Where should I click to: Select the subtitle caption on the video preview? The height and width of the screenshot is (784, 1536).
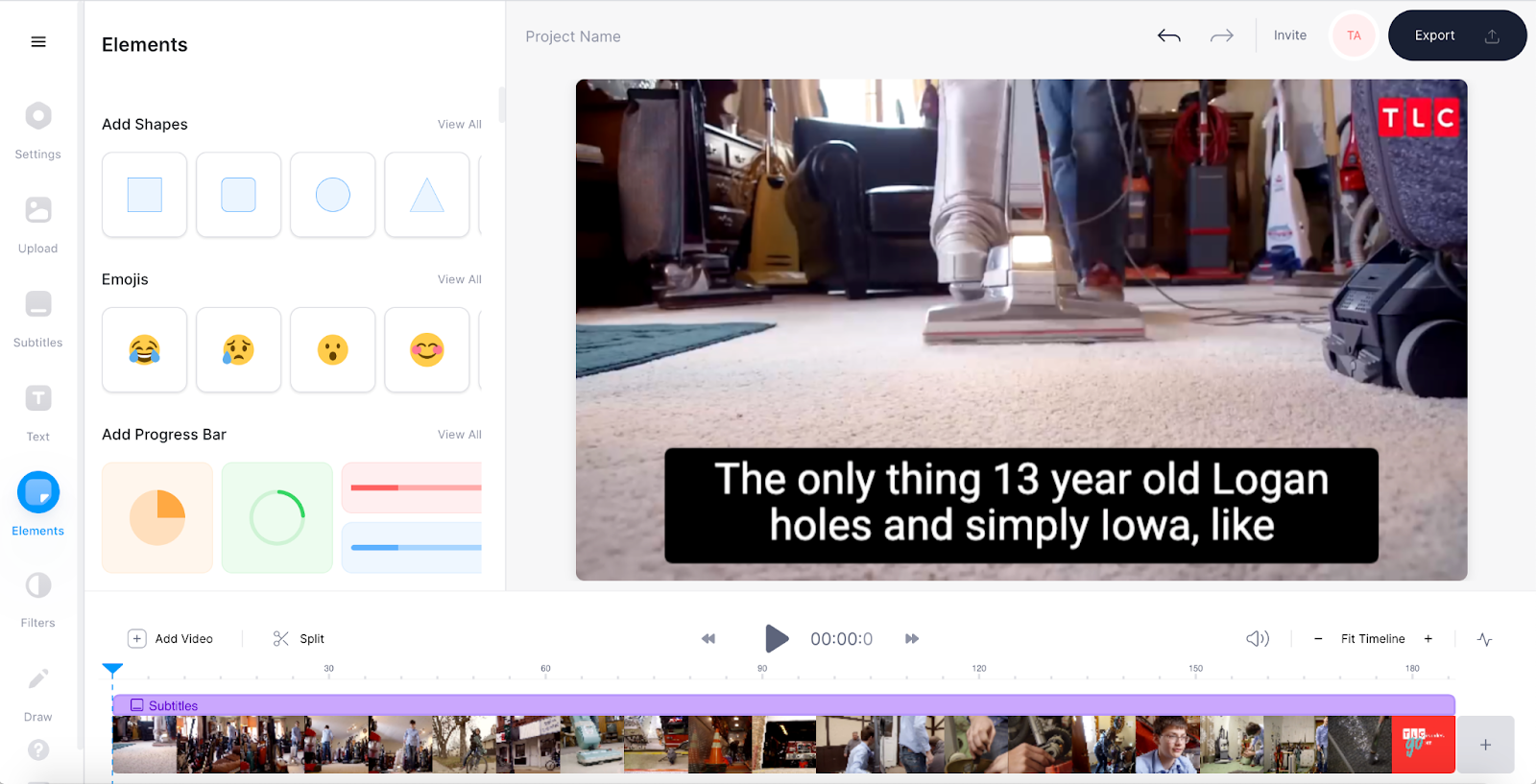(x=1021, y=506)
